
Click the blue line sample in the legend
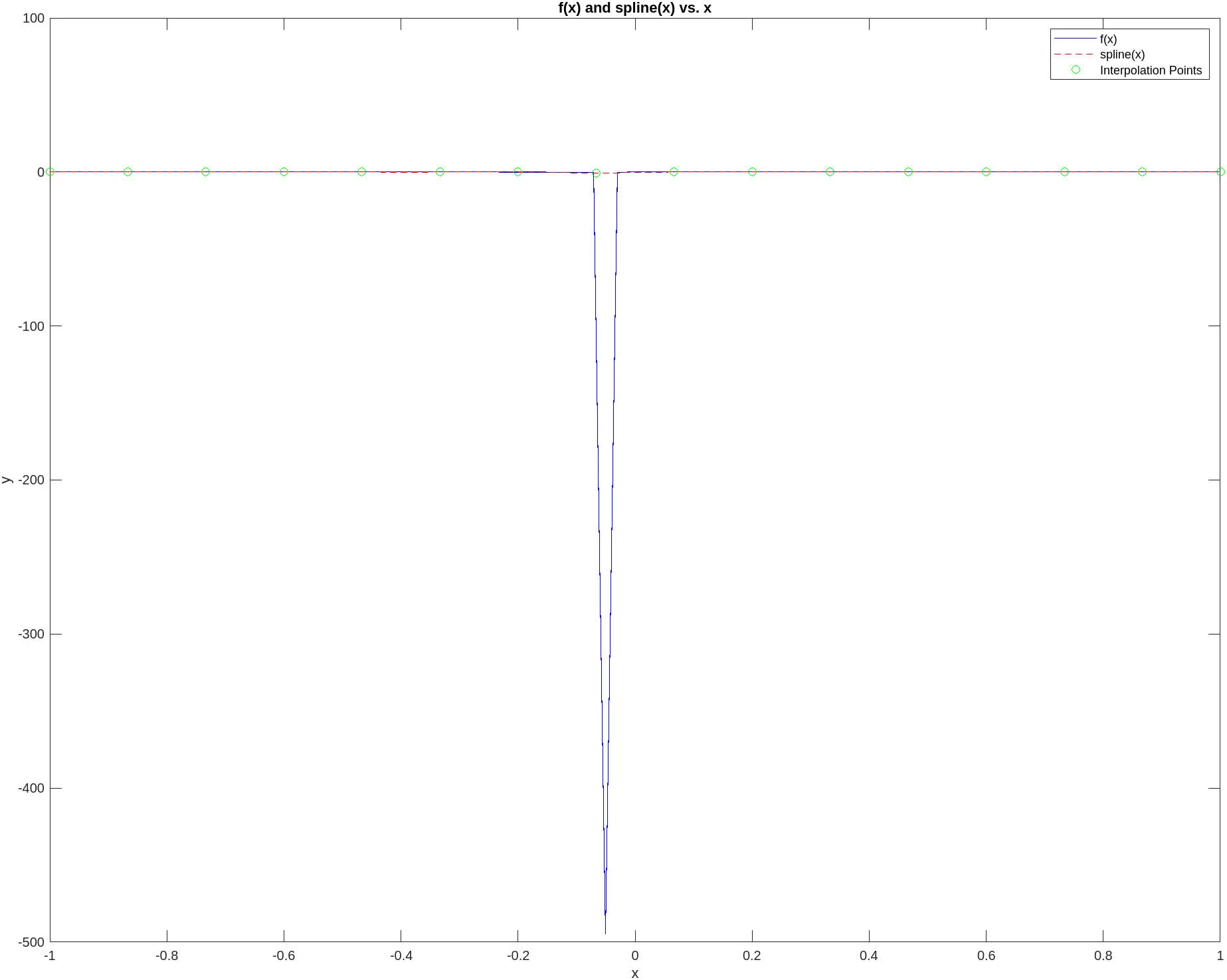tap(1074, 39)
